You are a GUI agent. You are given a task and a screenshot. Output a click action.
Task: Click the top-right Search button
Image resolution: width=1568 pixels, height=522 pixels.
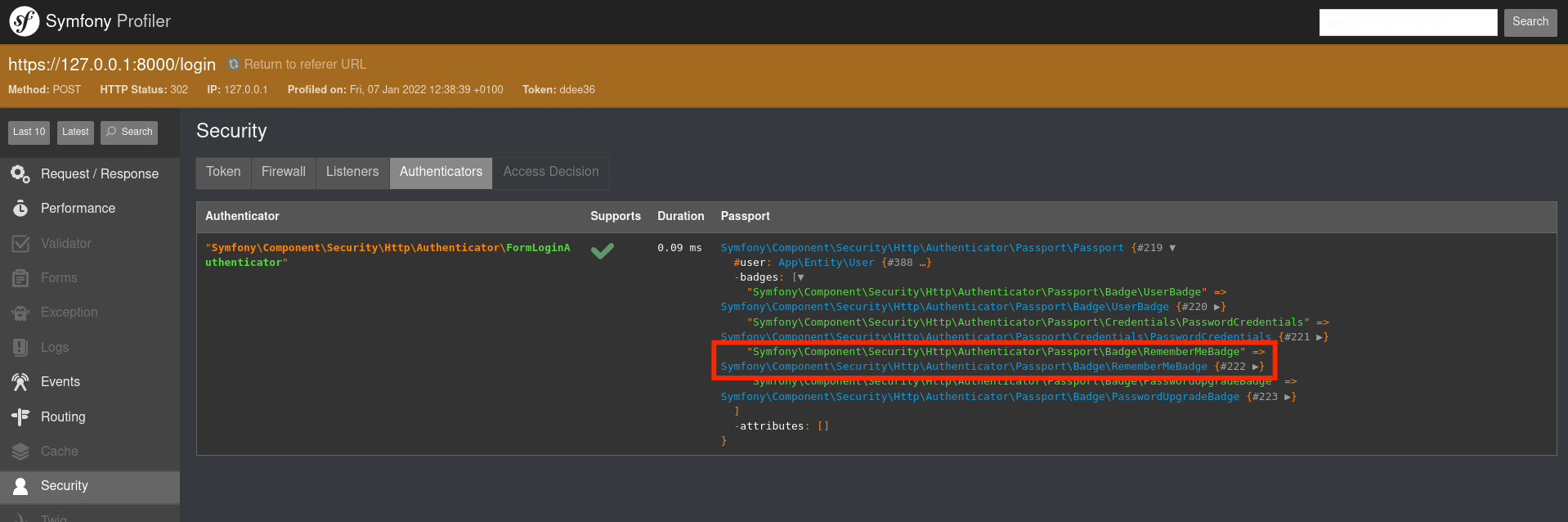click(1530, 22)
